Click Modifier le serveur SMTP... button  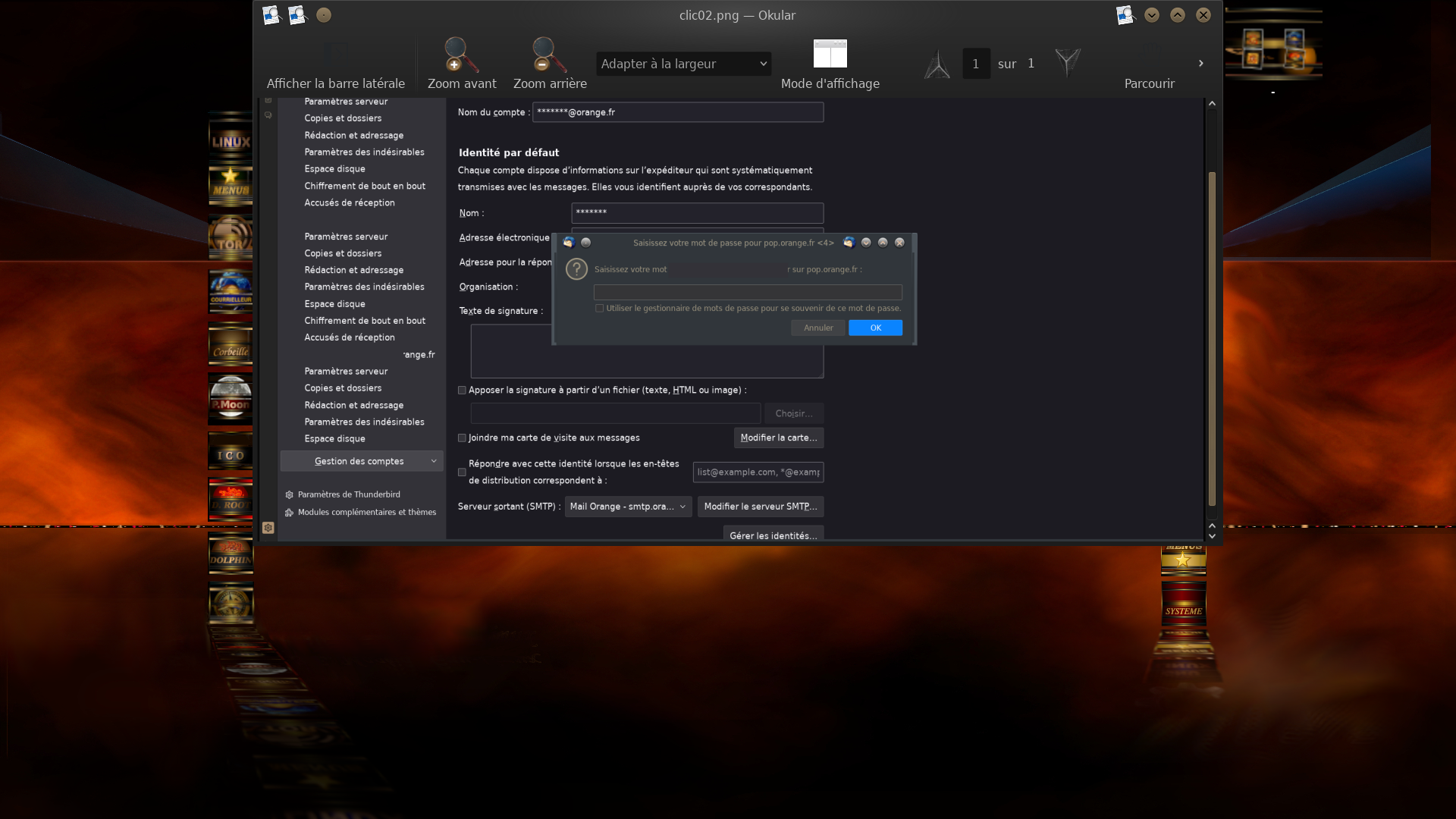[761, 507]
